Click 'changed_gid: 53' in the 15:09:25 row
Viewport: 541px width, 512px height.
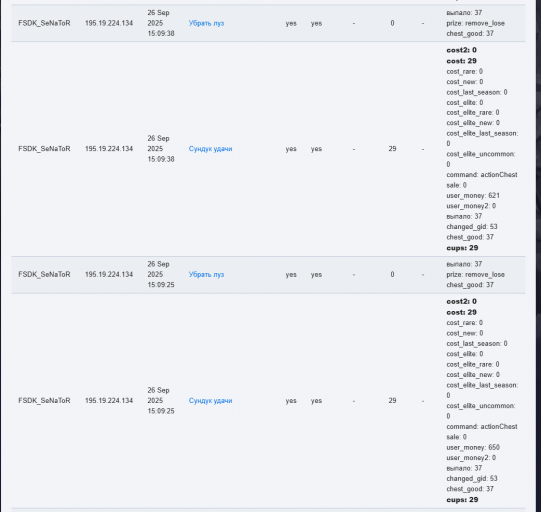pos(472,479)
